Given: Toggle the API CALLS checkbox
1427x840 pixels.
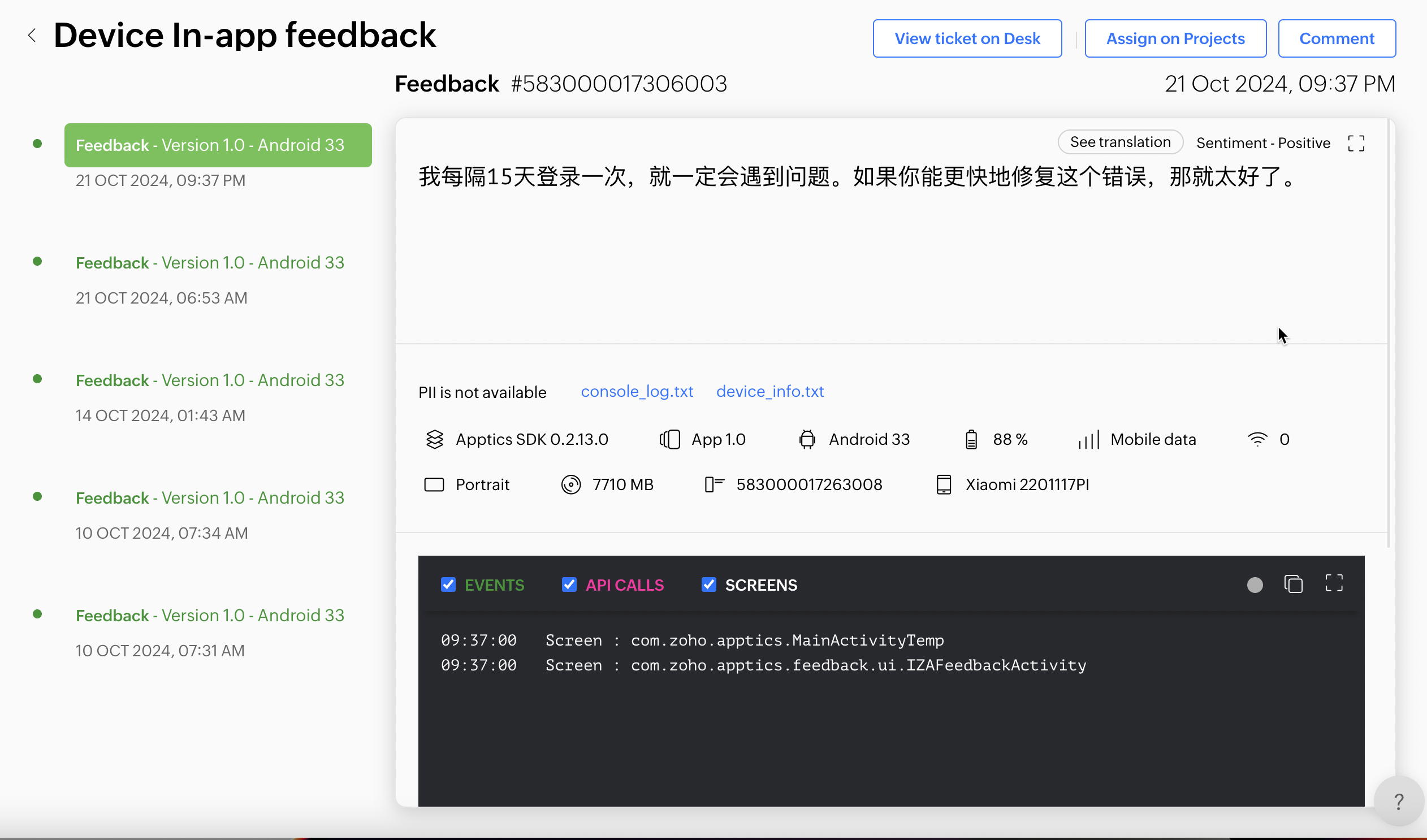Looking at the screenshot, I should tap(569, 584).
